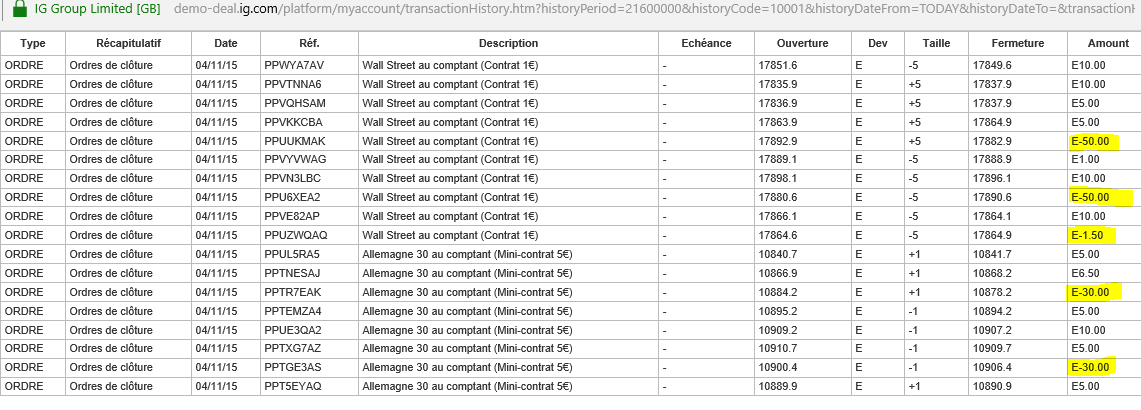This screenshot has width=1141, height=410.
Task: Sort by Fermeture column header
Action: click(x=1017, y=44)
